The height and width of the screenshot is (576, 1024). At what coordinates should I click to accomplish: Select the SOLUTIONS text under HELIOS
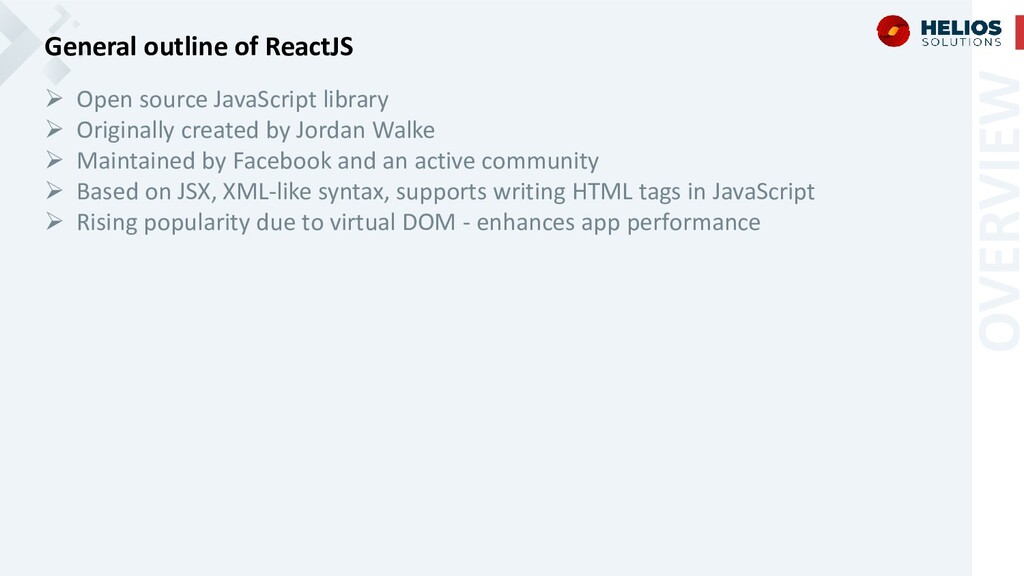point(961,42)
